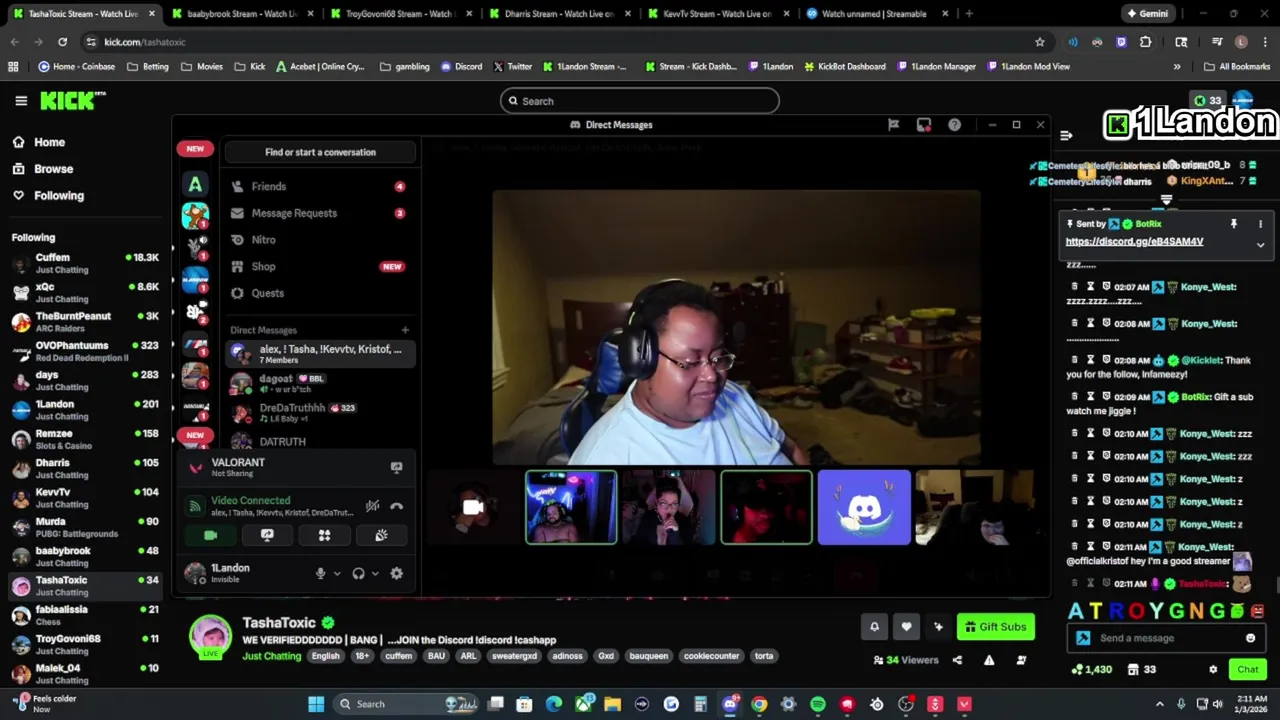1280x720 pixels.
Task: Click the Discord flag icon in title bar
Action: click(893, 125)
